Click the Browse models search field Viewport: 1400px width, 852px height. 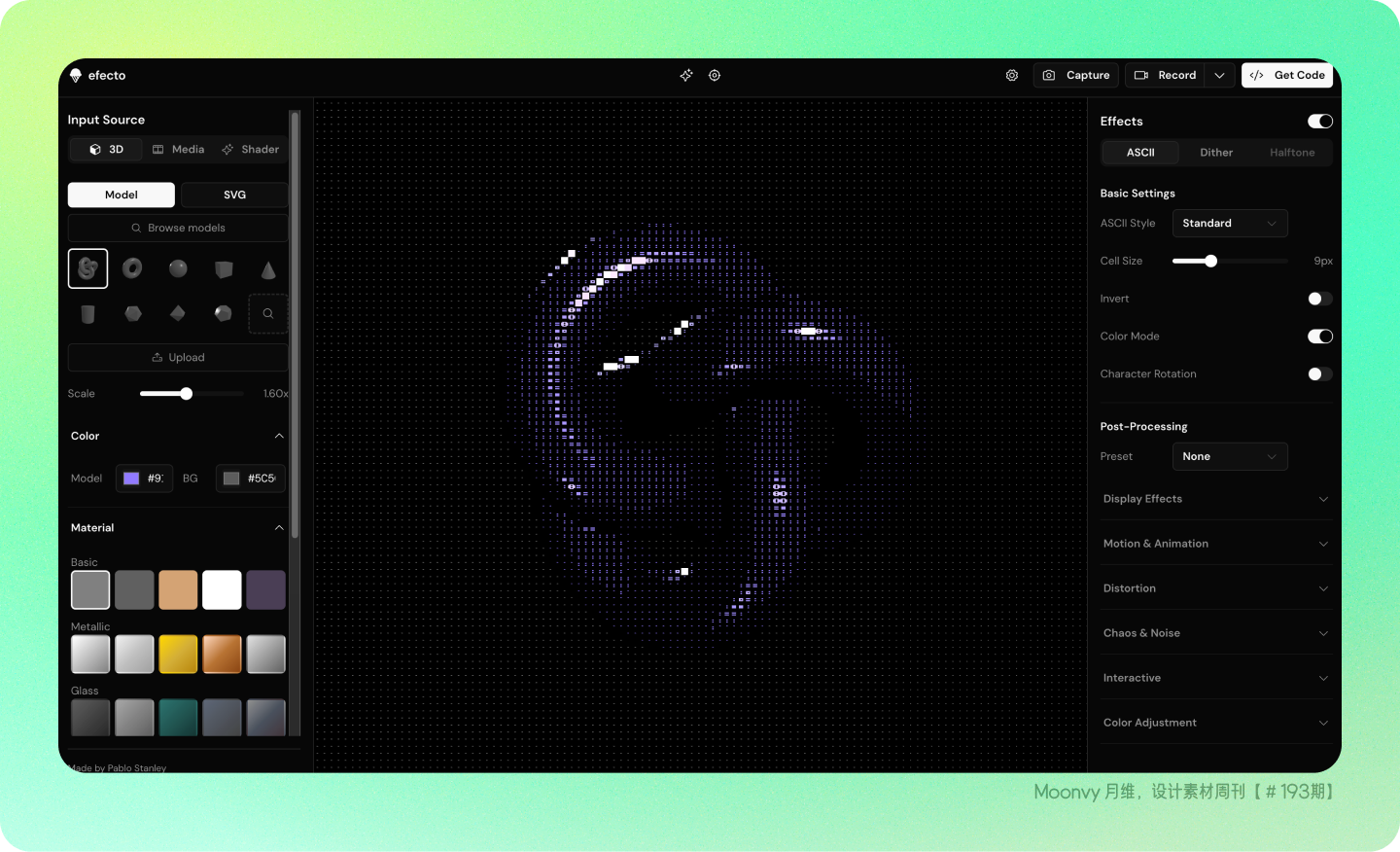pos(178,228)
